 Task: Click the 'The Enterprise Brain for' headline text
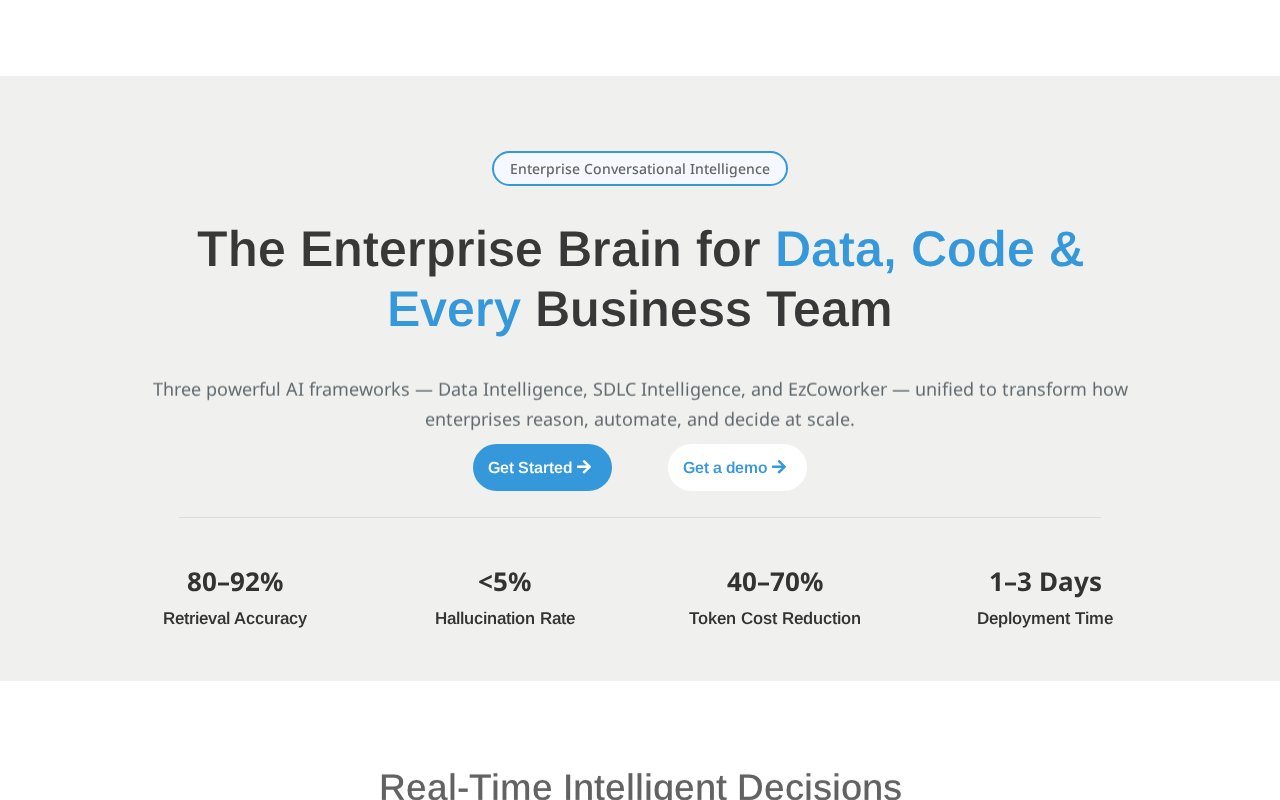(479, 249)
